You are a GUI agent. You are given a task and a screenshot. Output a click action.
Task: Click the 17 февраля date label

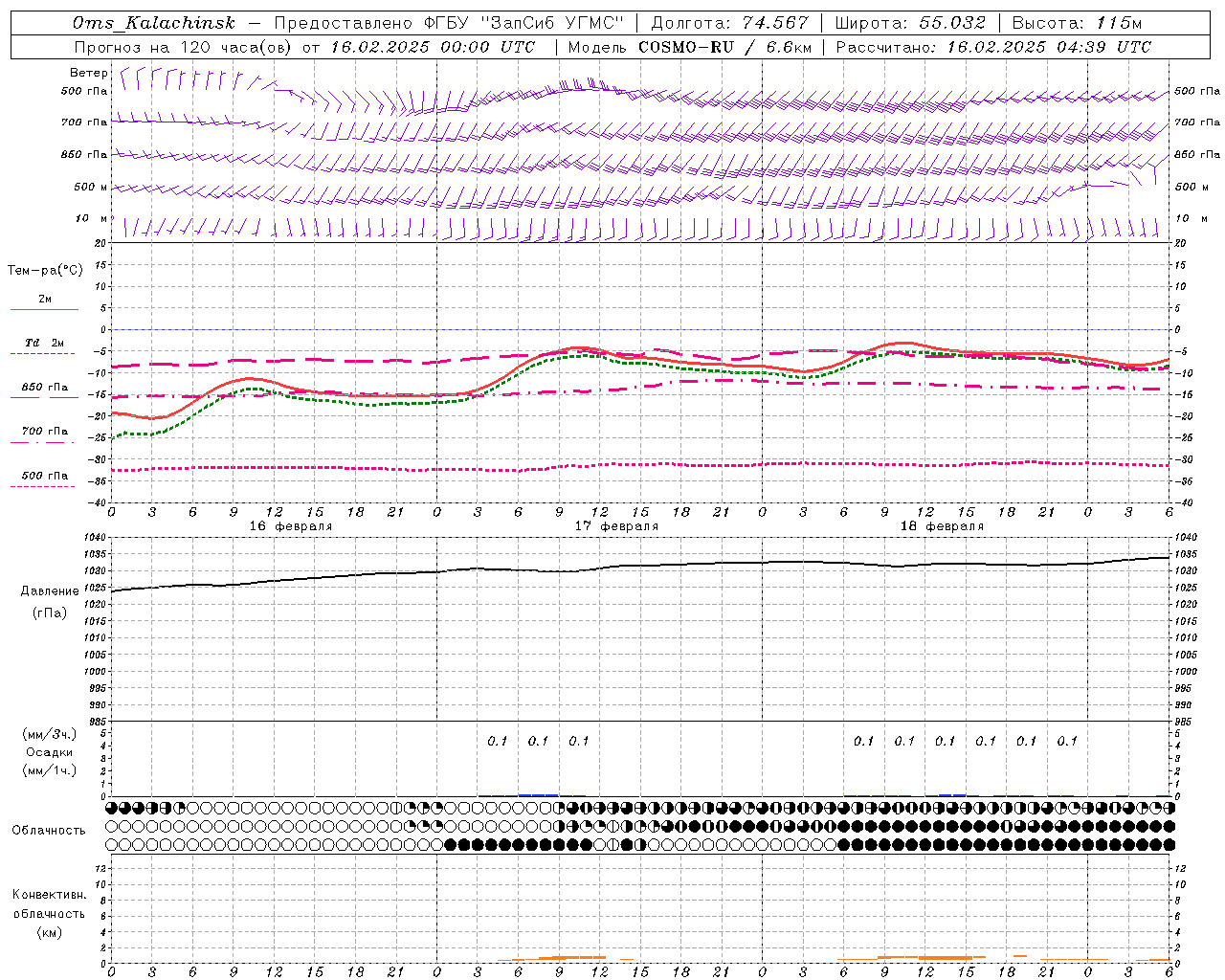click(616, 526)
